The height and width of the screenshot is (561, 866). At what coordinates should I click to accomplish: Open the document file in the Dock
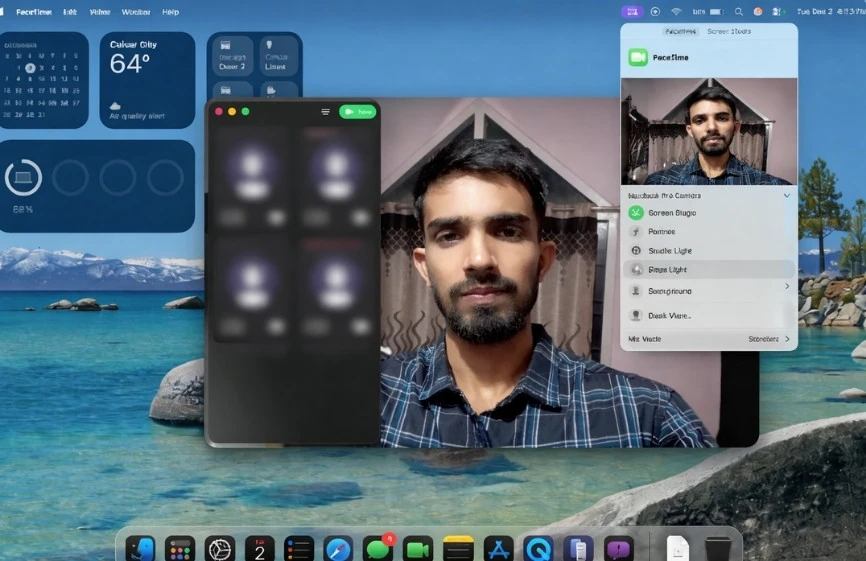click(678, 549)
